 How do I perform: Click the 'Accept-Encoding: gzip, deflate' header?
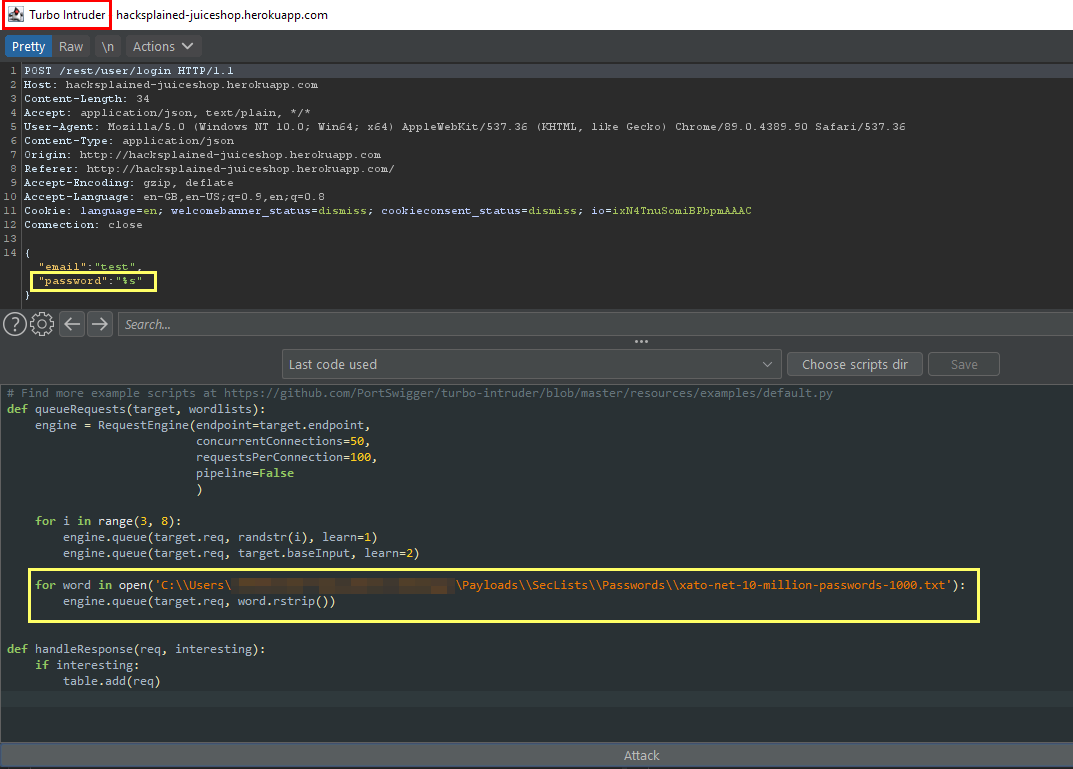(129, 183)
